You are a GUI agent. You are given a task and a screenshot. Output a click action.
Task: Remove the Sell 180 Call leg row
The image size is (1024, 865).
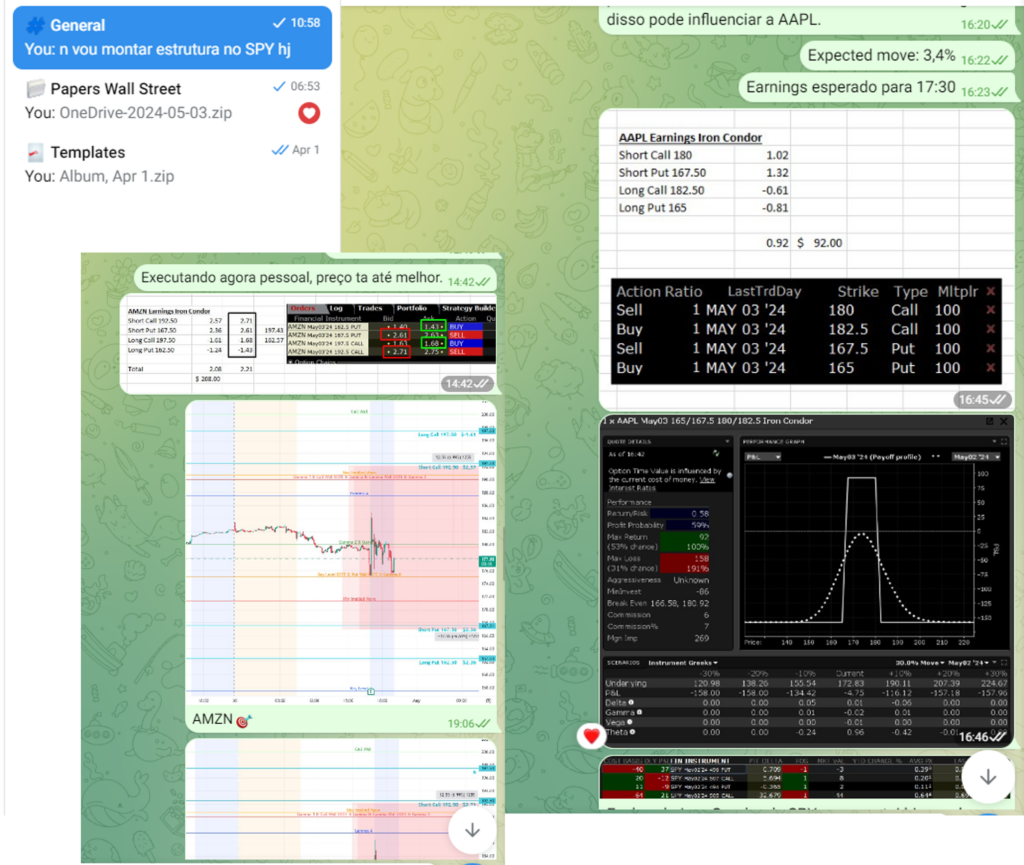[990, 310]
